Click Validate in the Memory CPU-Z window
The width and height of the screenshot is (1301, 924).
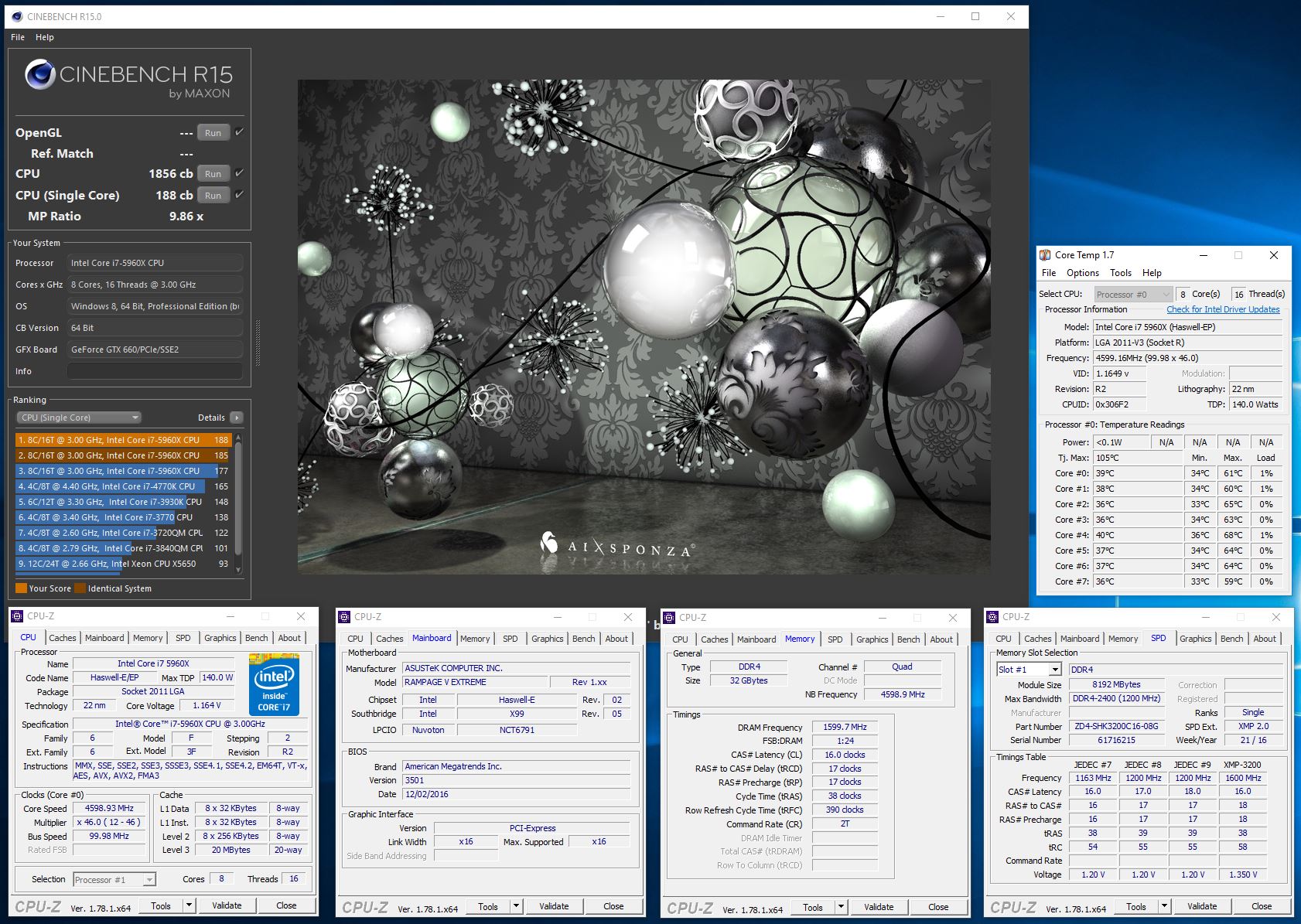pyautogui.click(x=879, y=907)
